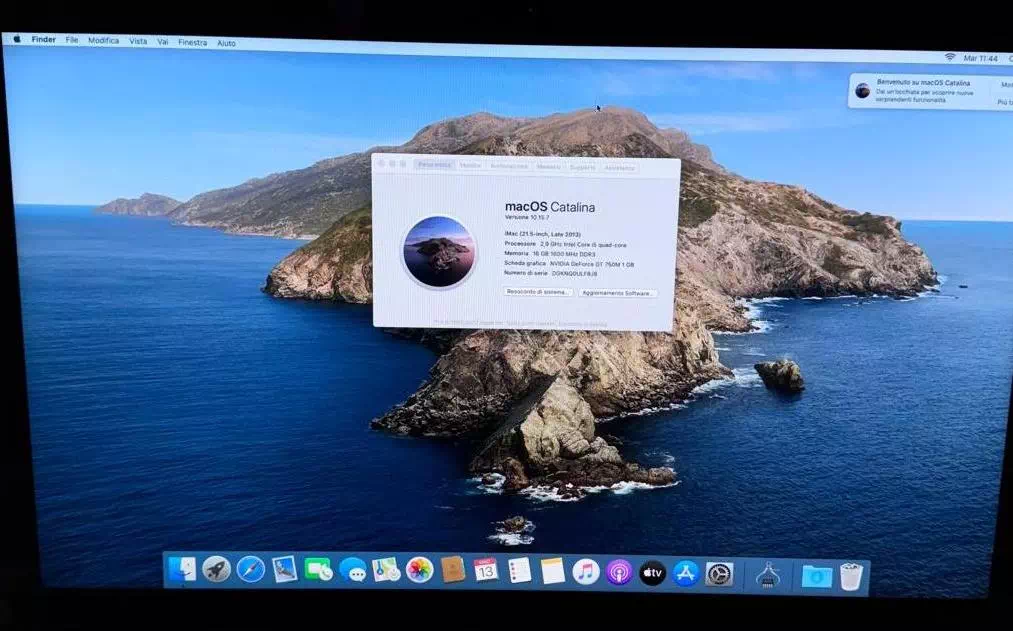Open the File menu

click(72, 40)
